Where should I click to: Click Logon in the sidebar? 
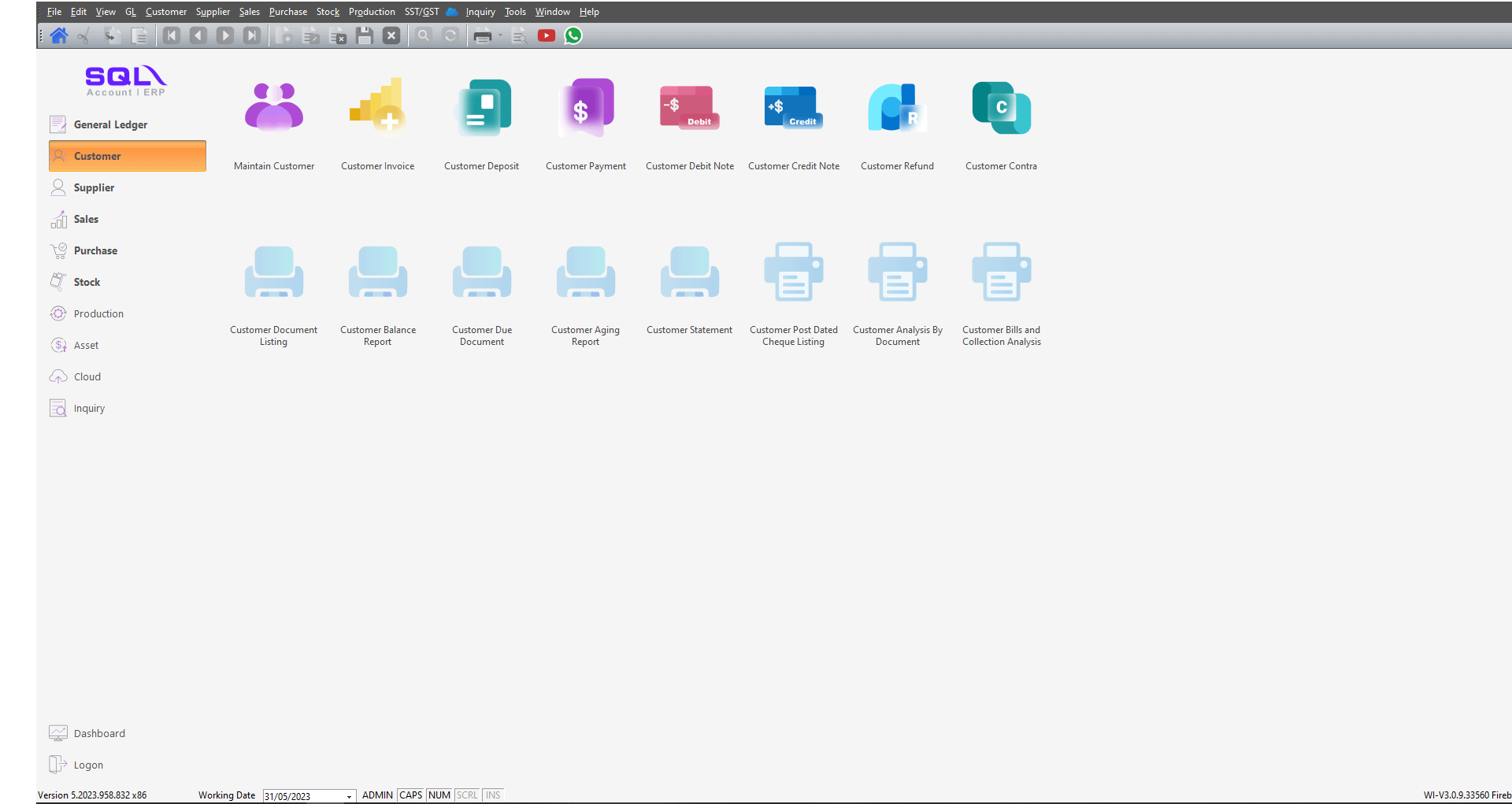tap(88, 765)
